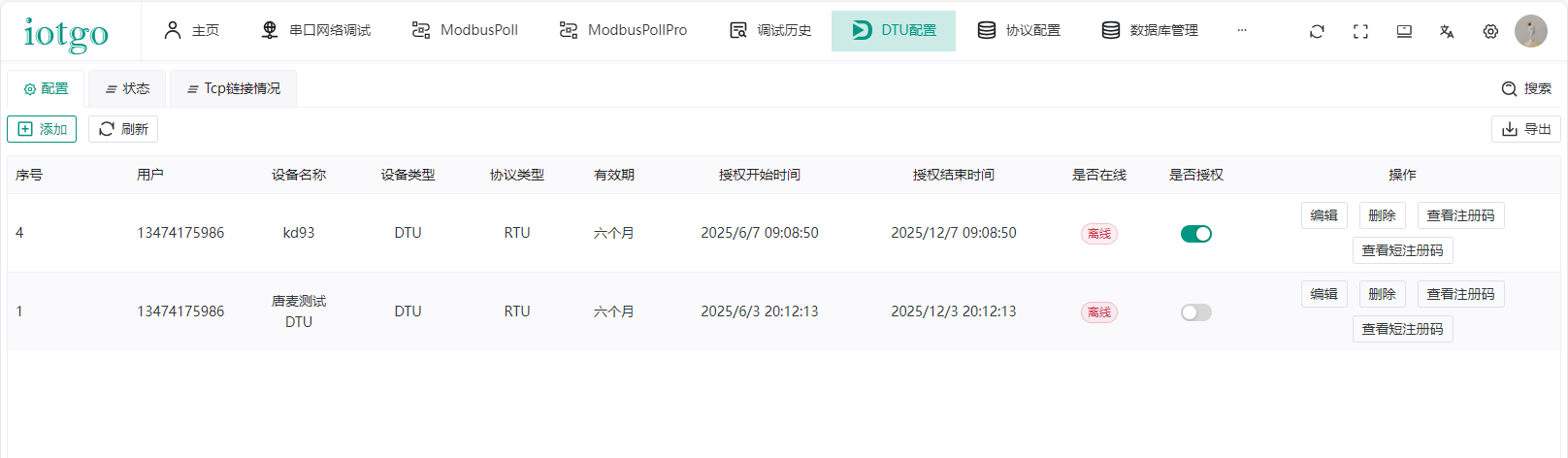Click the 添加 button

(42, 129)
